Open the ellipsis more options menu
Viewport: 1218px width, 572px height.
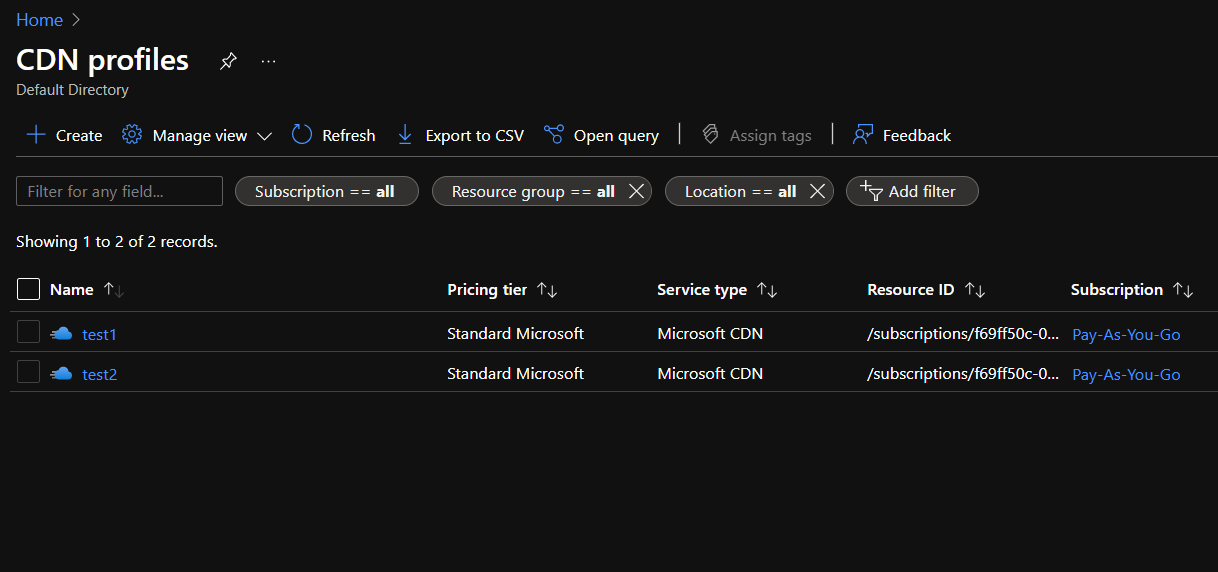(x=268, y=61)
